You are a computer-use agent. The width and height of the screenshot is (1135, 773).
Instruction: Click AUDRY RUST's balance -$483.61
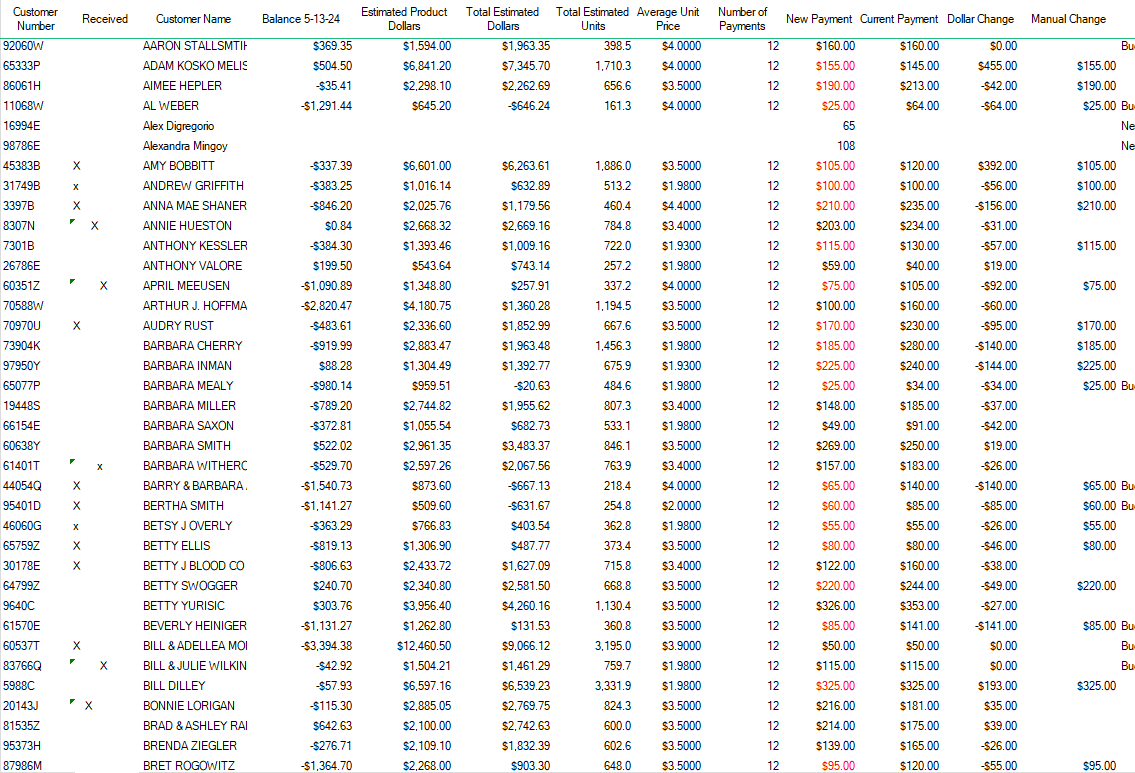(331, 326)
